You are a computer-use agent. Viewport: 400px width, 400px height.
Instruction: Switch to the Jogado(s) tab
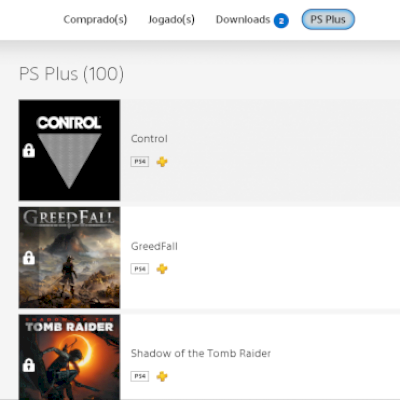click(171, 20)
